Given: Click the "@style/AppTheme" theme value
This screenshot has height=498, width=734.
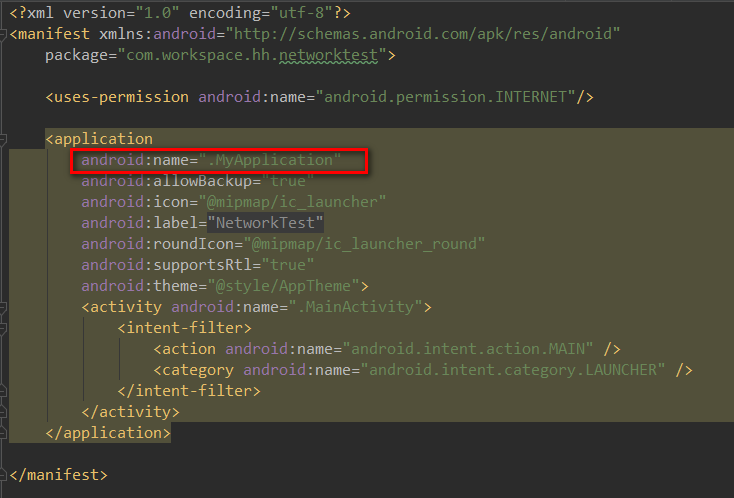Looking at the screenshot, I should (x=284, y=286).
